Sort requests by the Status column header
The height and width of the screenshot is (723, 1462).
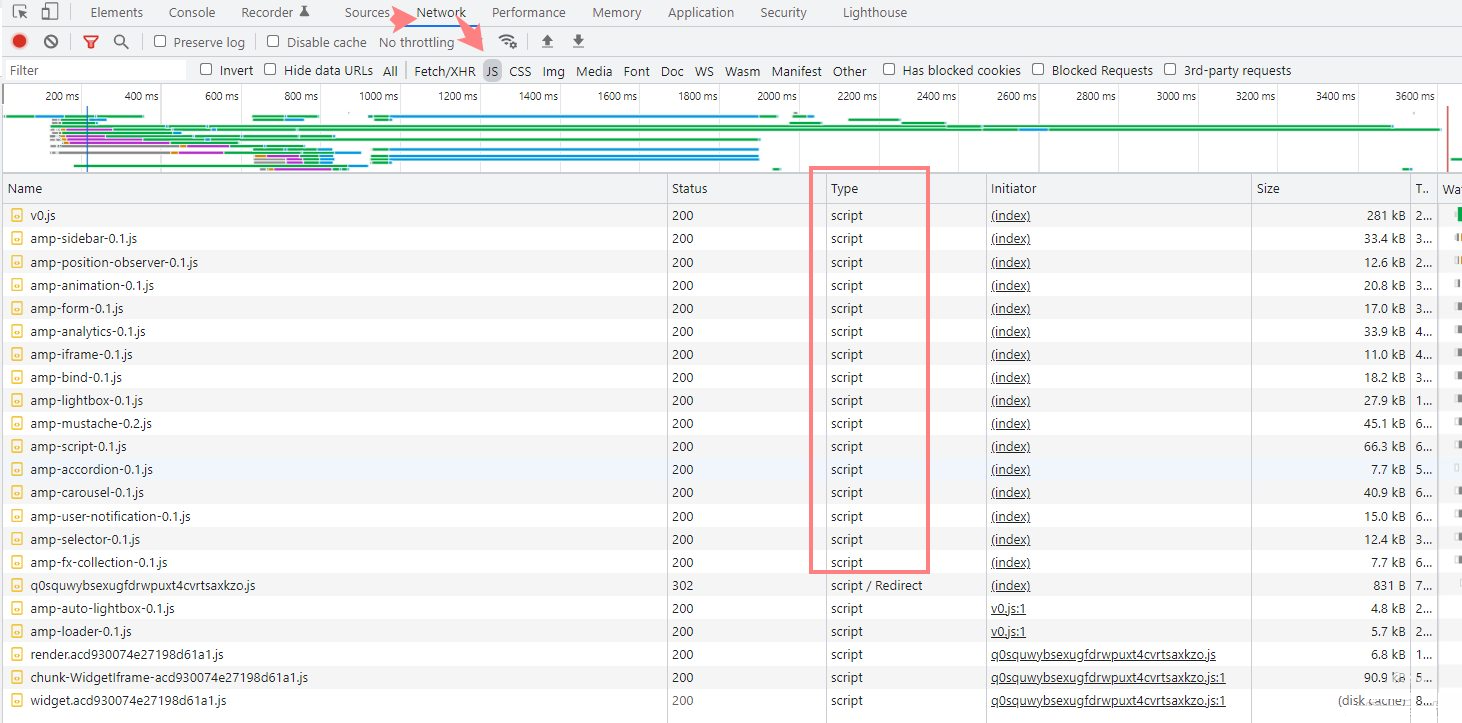pyautogui.click(x=689, y=188)
